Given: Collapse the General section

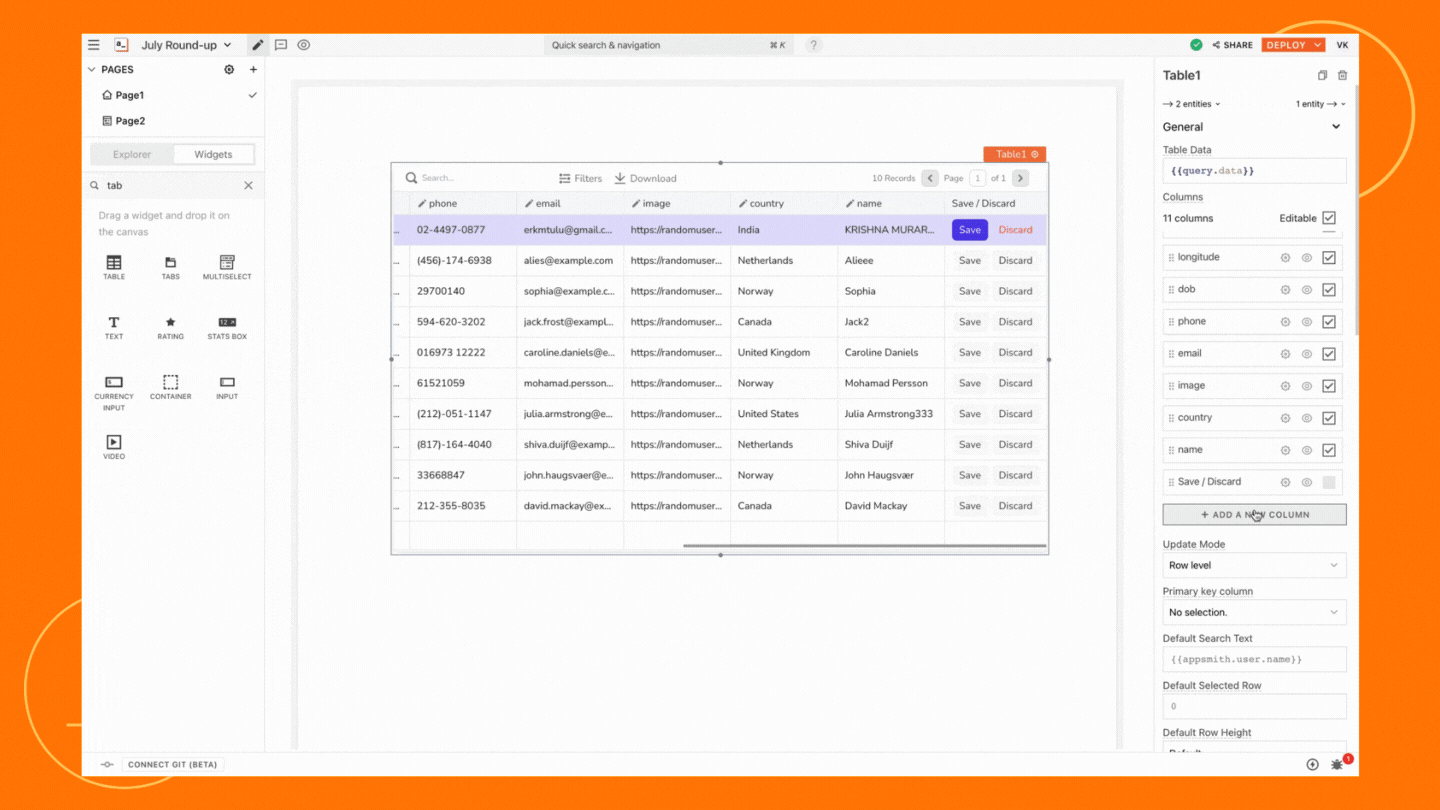Looking at the screenshot, I should [1336, 127].
